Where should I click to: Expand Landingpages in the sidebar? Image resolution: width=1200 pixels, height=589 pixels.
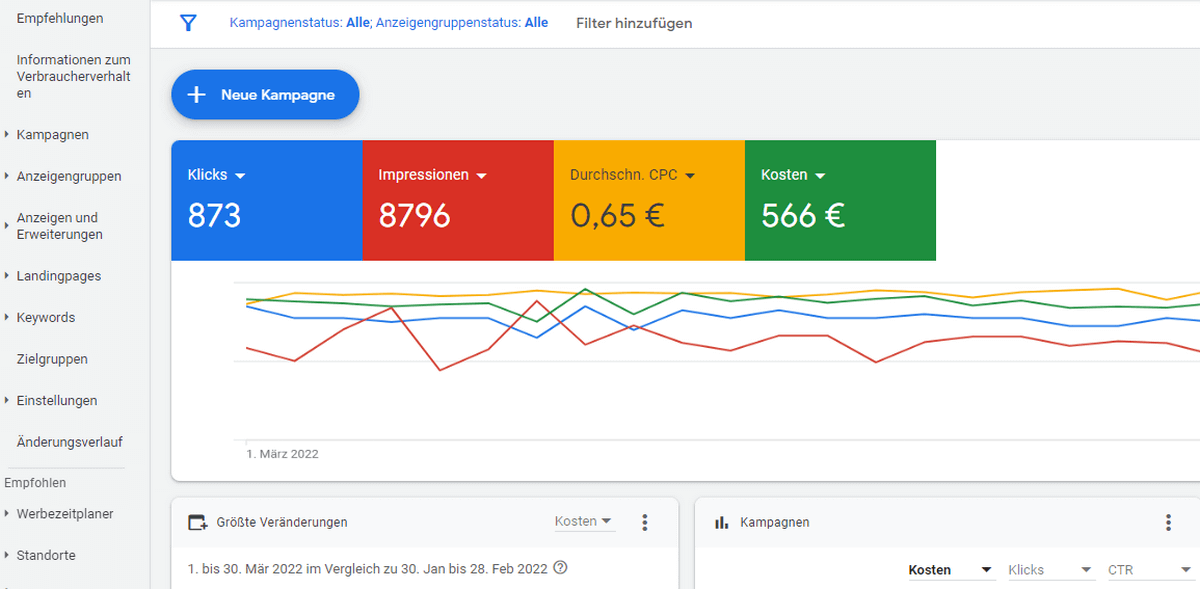pos(8,276)
